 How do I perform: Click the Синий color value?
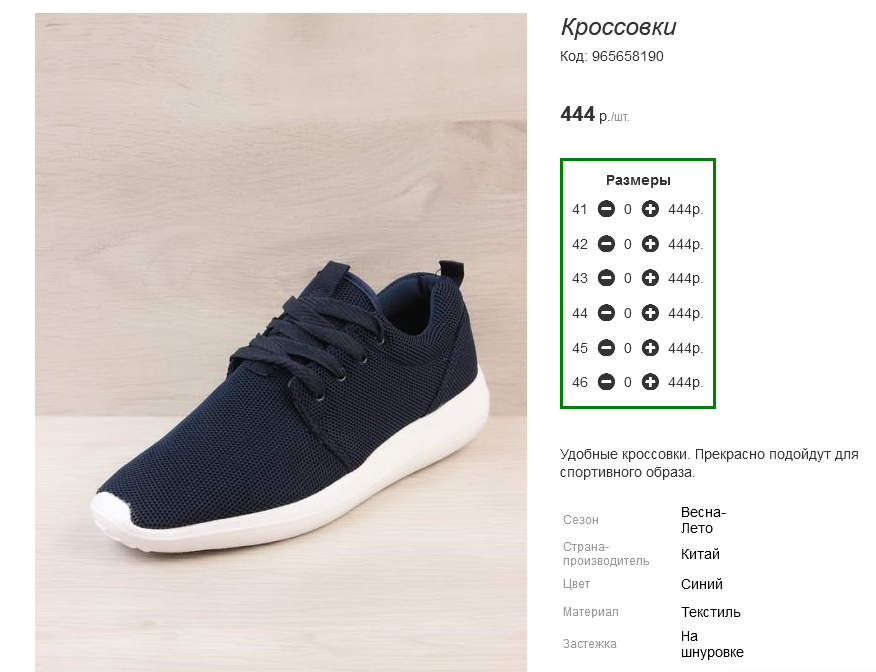[701, 584]
